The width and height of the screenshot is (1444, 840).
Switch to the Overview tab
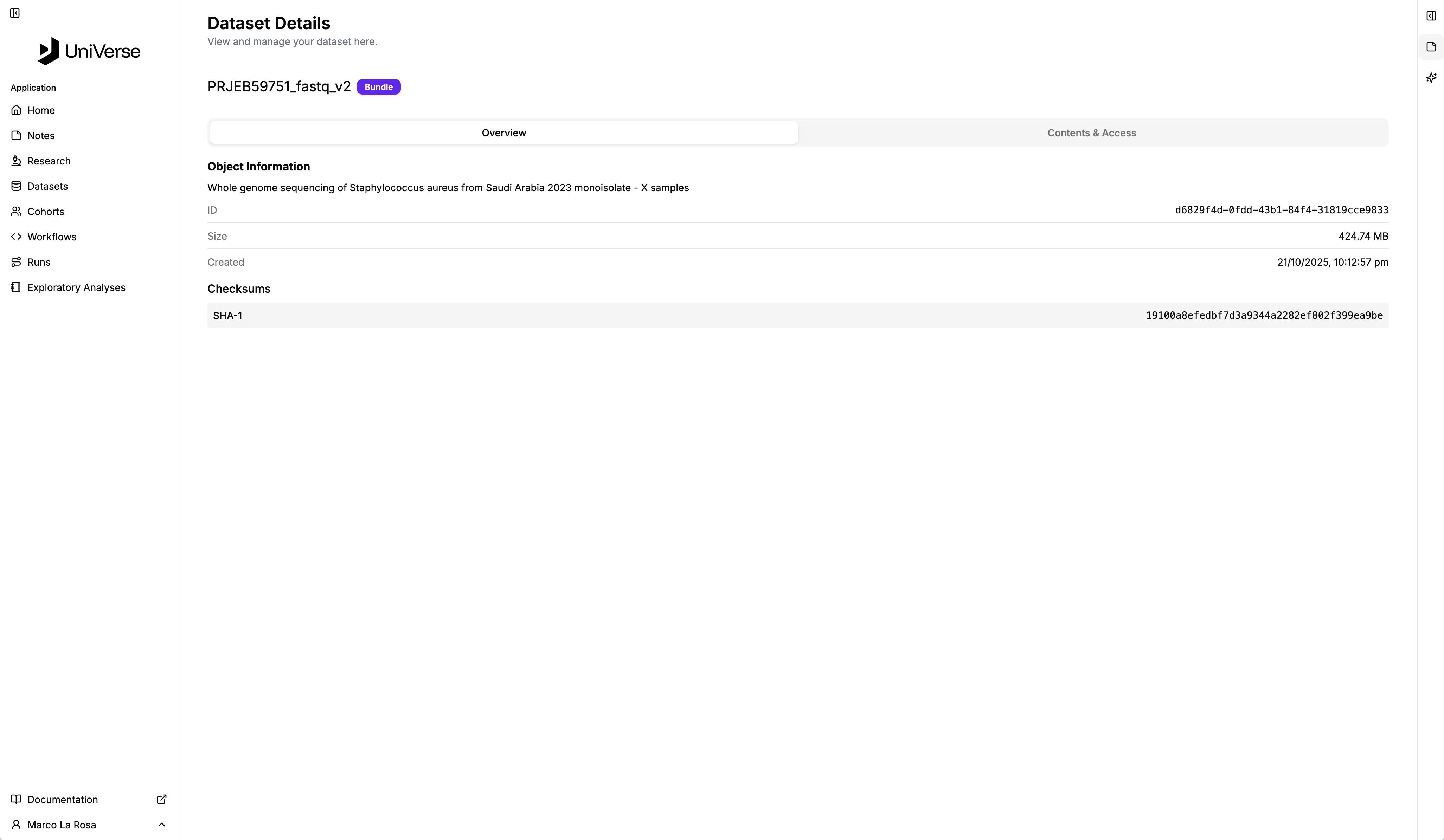pyautogui.click(x=504, y=133)
